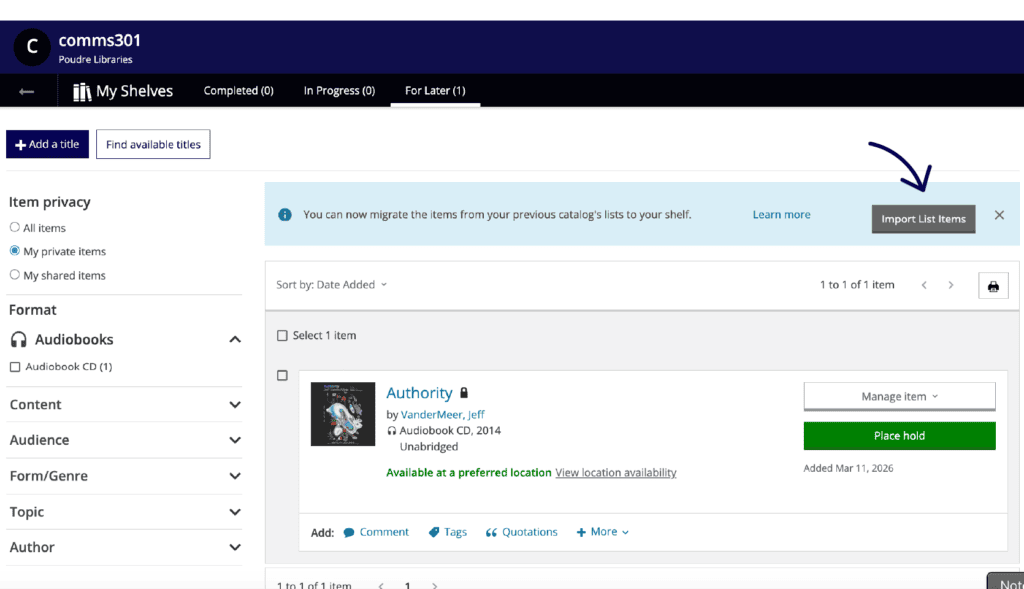The width and height of the screenshot is (1024, 589).
Task: Open the Sort by Date Added dropdown
Action: click(331, 285)
